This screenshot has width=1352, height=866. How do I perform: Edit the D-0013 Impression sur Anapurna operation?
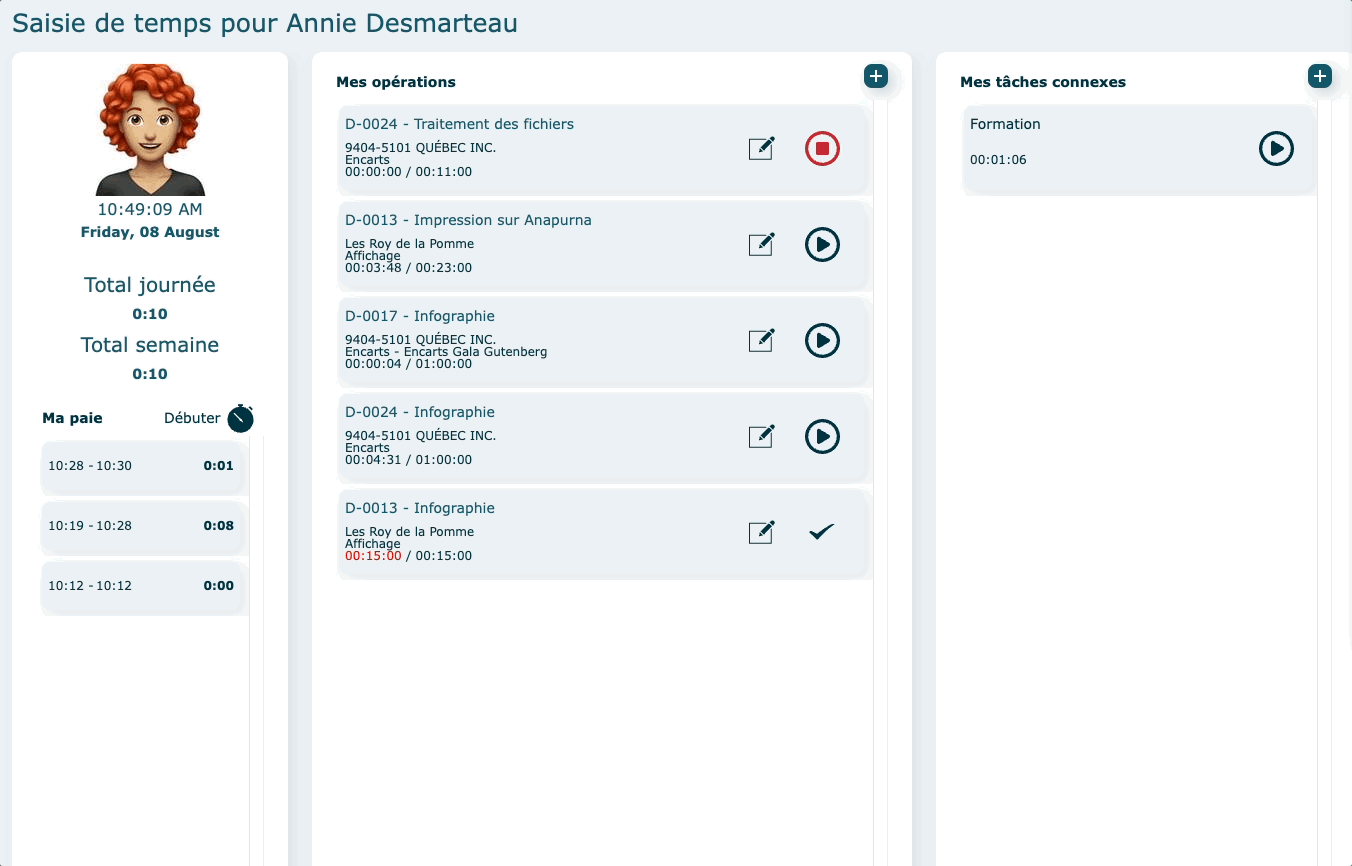pos(761,245)
